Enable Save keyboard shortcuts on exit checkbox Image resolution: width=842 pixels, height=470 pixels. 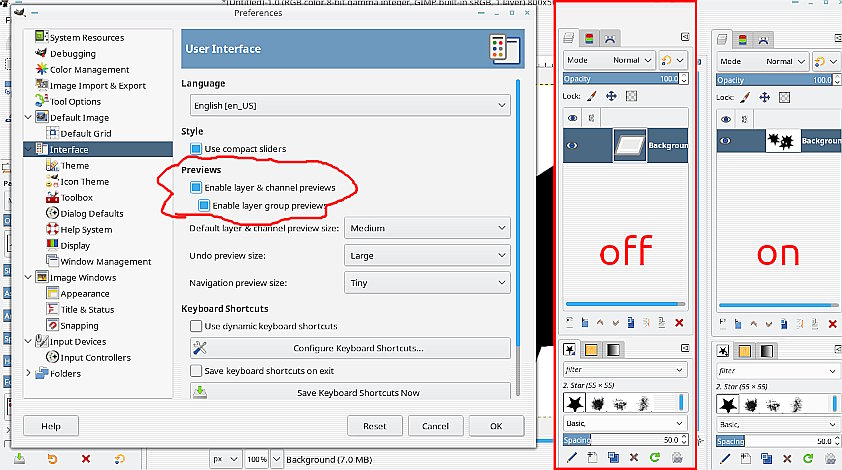point(196,371)
